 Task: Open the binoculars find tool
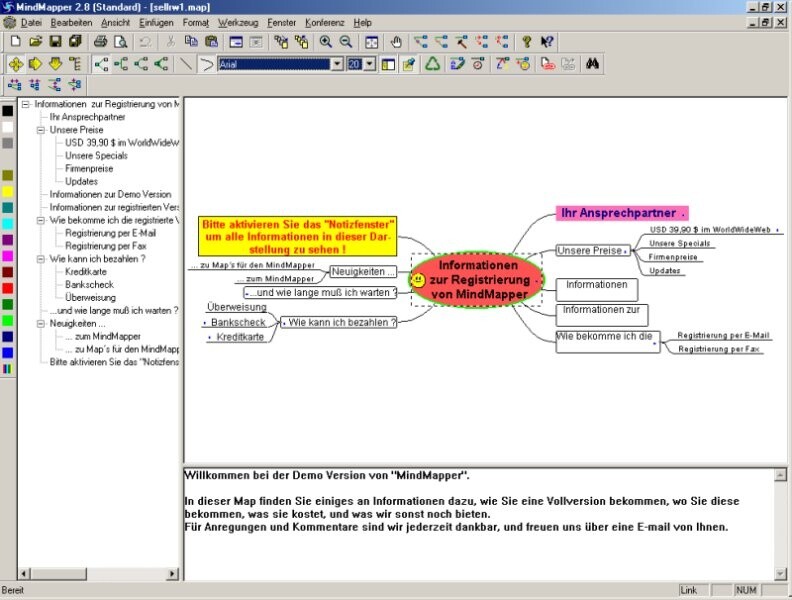(592, 64)
